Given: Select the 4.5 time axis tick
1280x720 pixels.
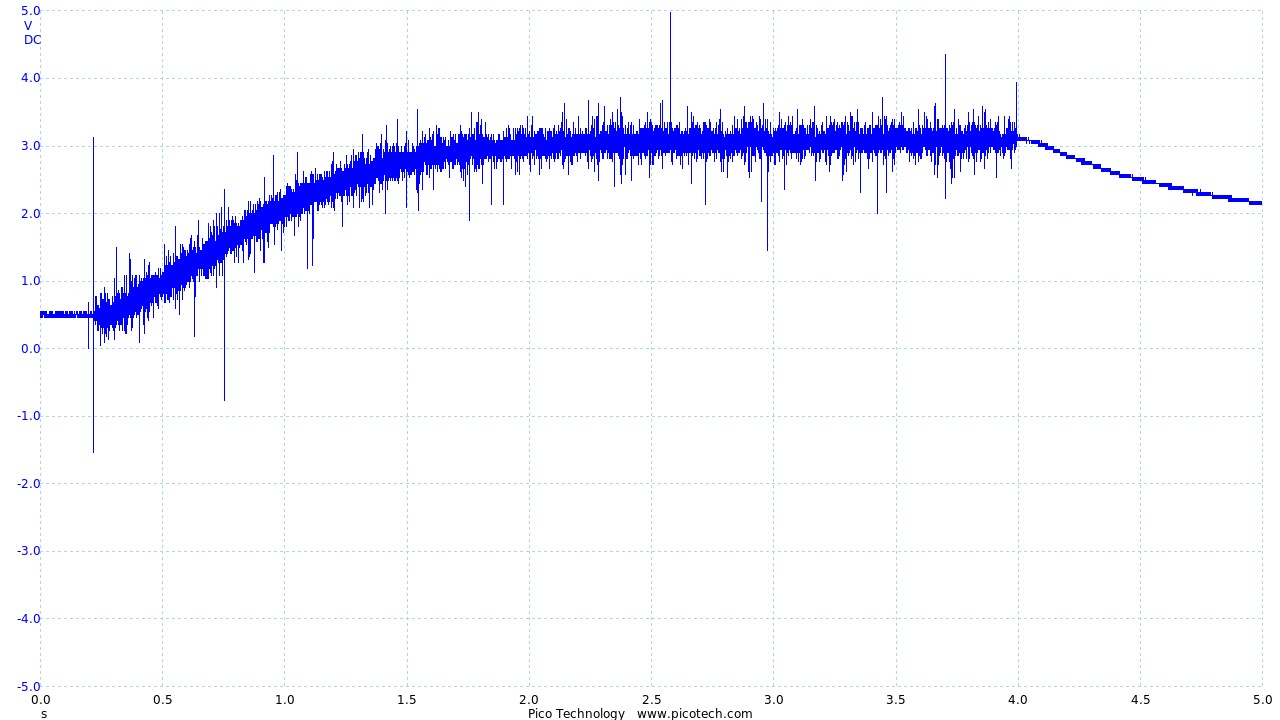Looking at the screenshot, I should pyautogui.click(x=1140, y=700).
